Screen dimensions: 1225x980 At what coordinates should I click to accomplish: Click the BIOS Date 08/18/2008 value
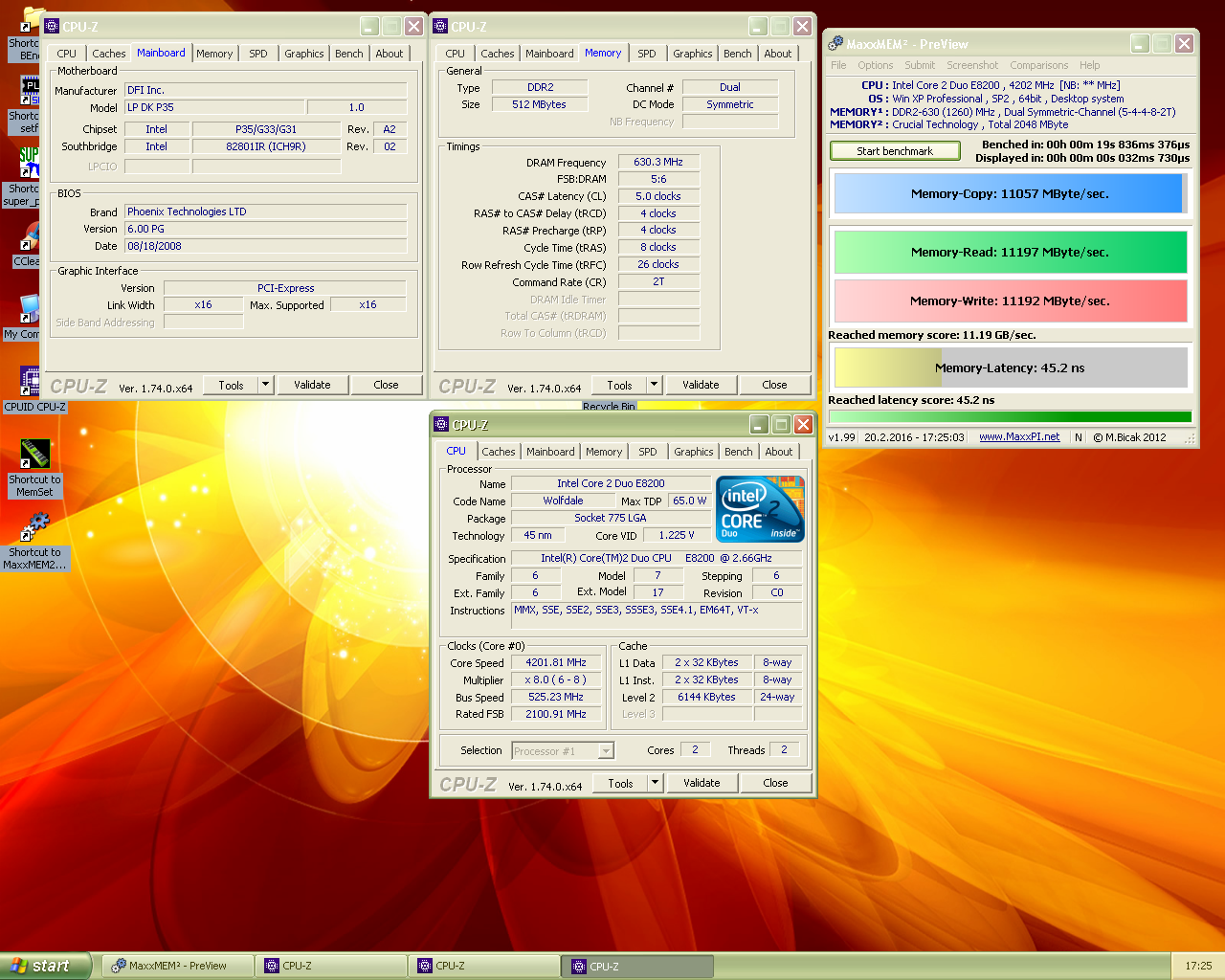tap(265, 246)
